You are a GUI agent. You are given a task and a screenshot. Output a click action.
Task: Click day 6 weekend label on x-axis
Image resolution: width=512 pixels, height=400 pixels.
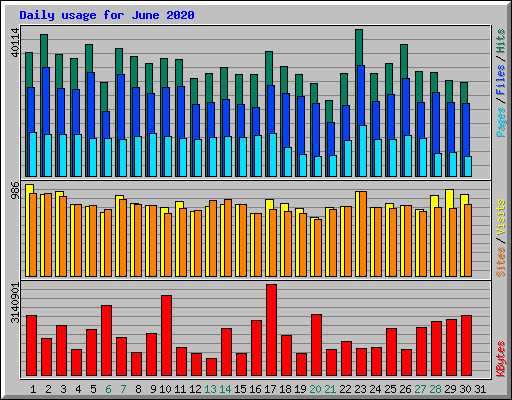click(x=108, y=389)
